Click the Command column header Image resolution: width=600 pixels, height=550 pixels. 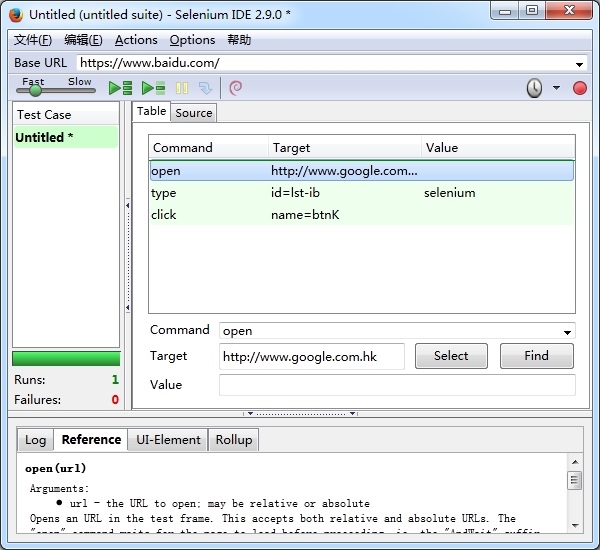tap(208, 148)
